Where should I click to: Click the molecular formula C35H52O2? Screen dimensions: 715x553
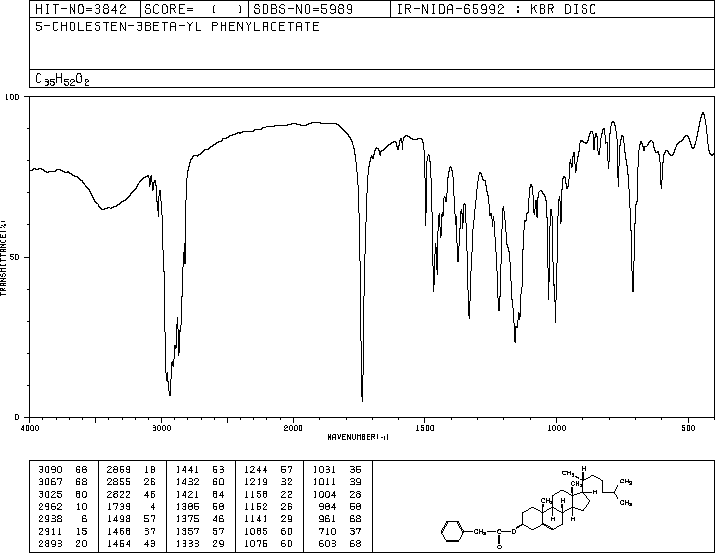click(x=62, y=79)
